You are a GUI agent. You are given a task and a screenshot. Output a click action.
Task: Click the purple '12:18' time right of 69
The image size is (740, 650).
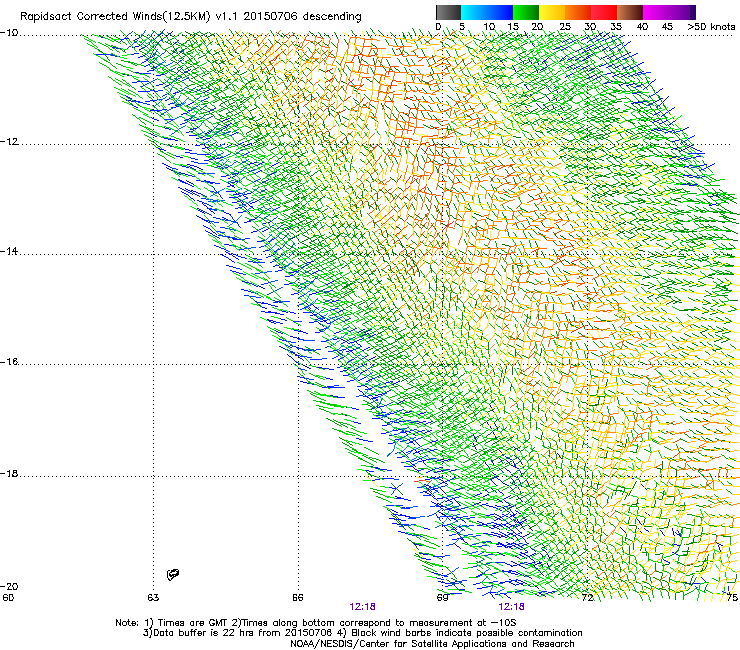coord(512,607)
